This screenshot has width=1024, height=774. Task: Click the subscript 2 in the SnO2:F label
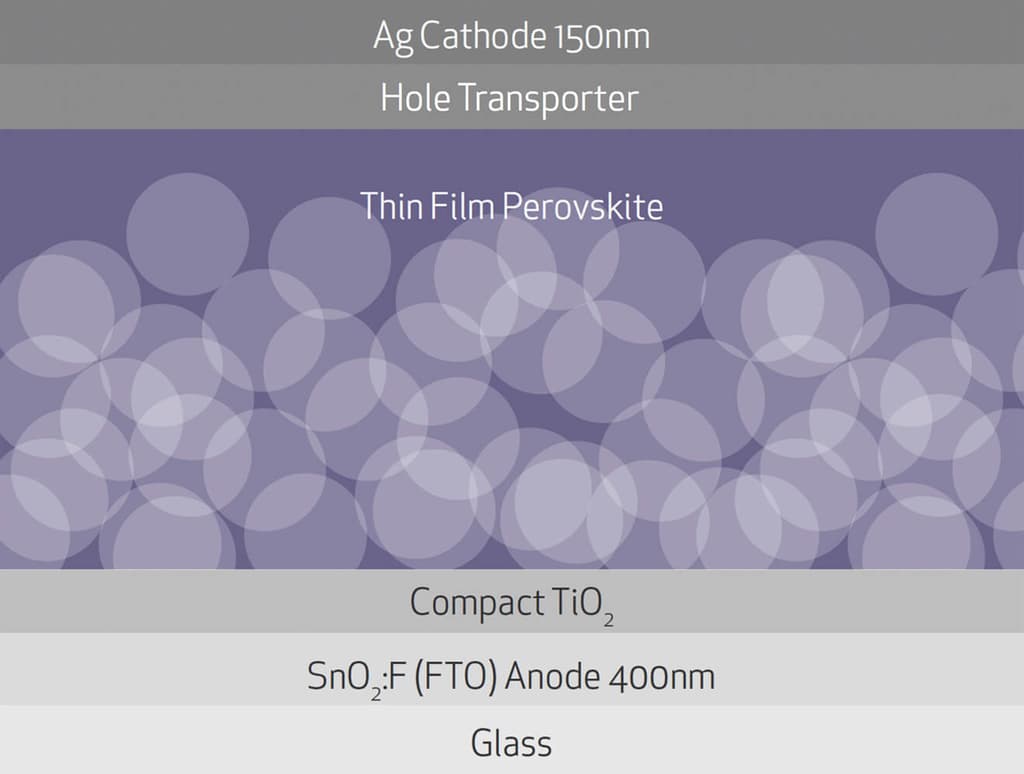(376, 693)
